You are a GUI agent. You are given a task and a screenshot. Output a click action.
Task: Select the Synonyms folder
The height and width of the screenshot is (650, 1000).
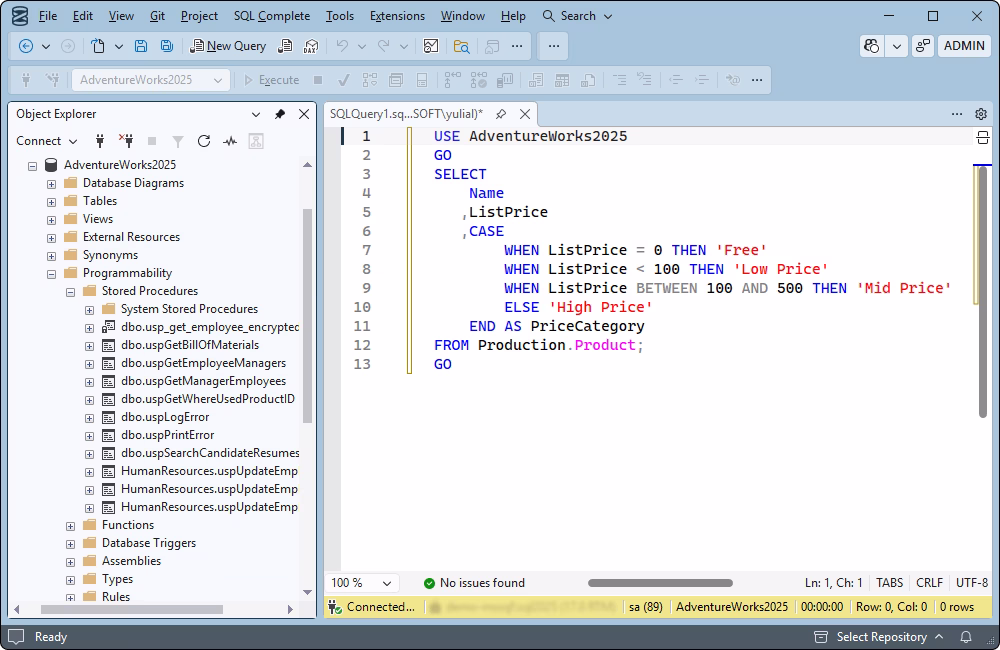[x=110, y=255]
